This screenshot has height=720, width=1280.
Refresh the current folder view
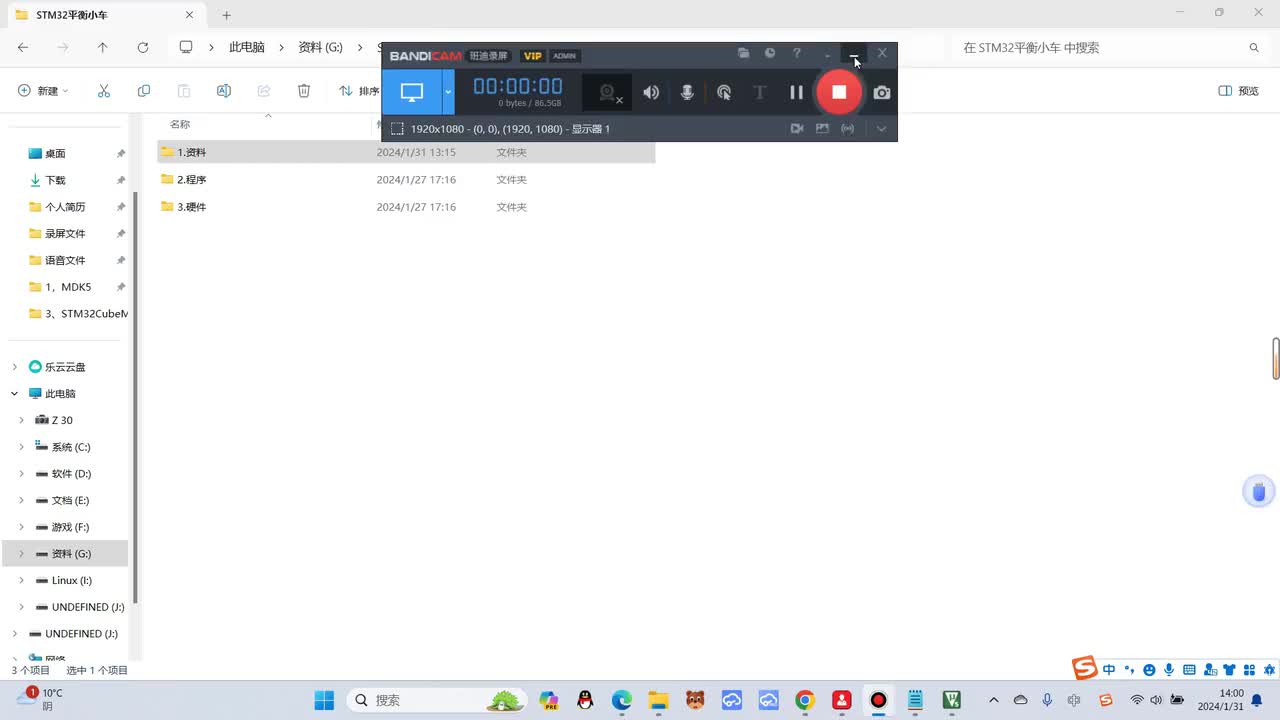143,47
